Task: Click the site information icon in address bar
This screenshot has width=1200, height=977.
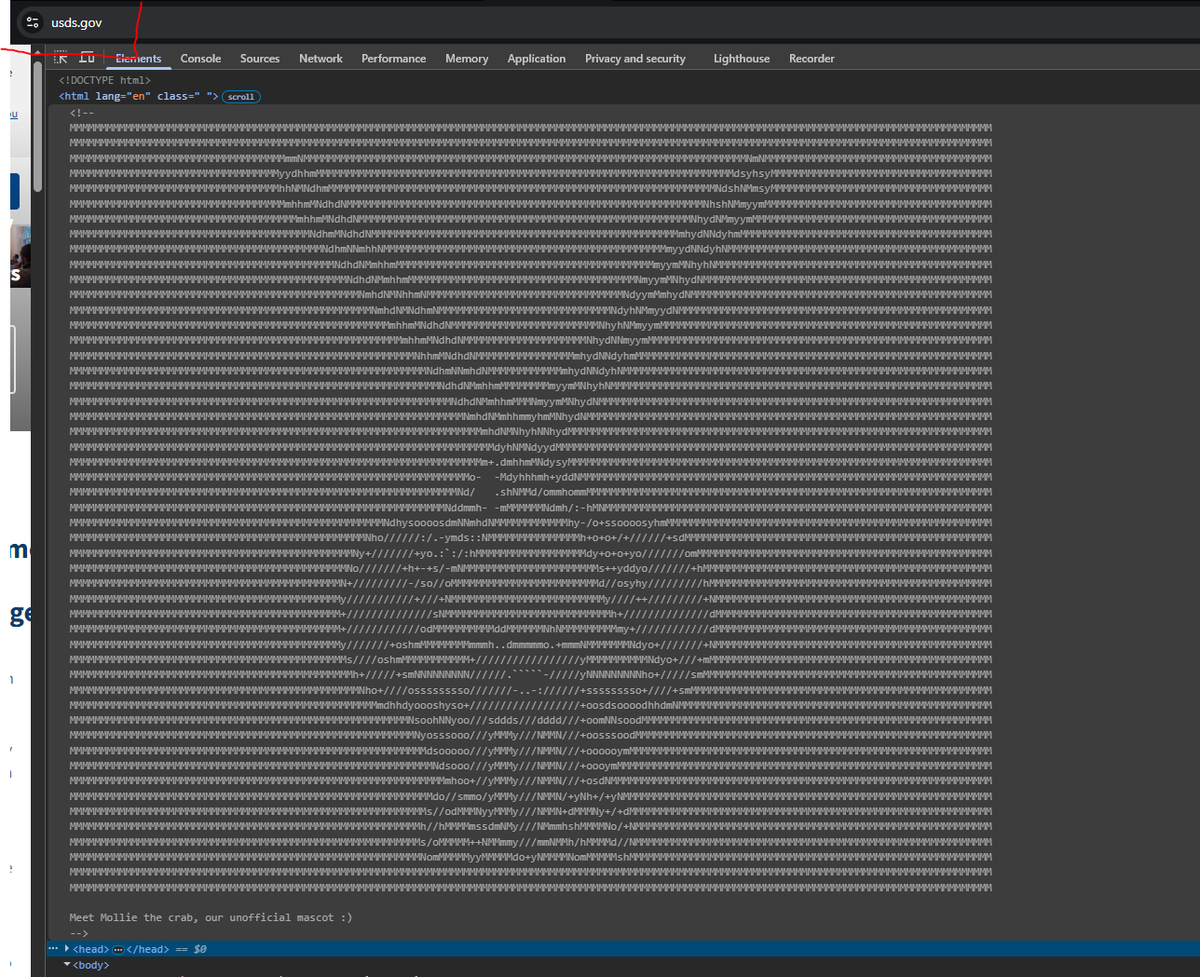Action: tap(32, 23)
